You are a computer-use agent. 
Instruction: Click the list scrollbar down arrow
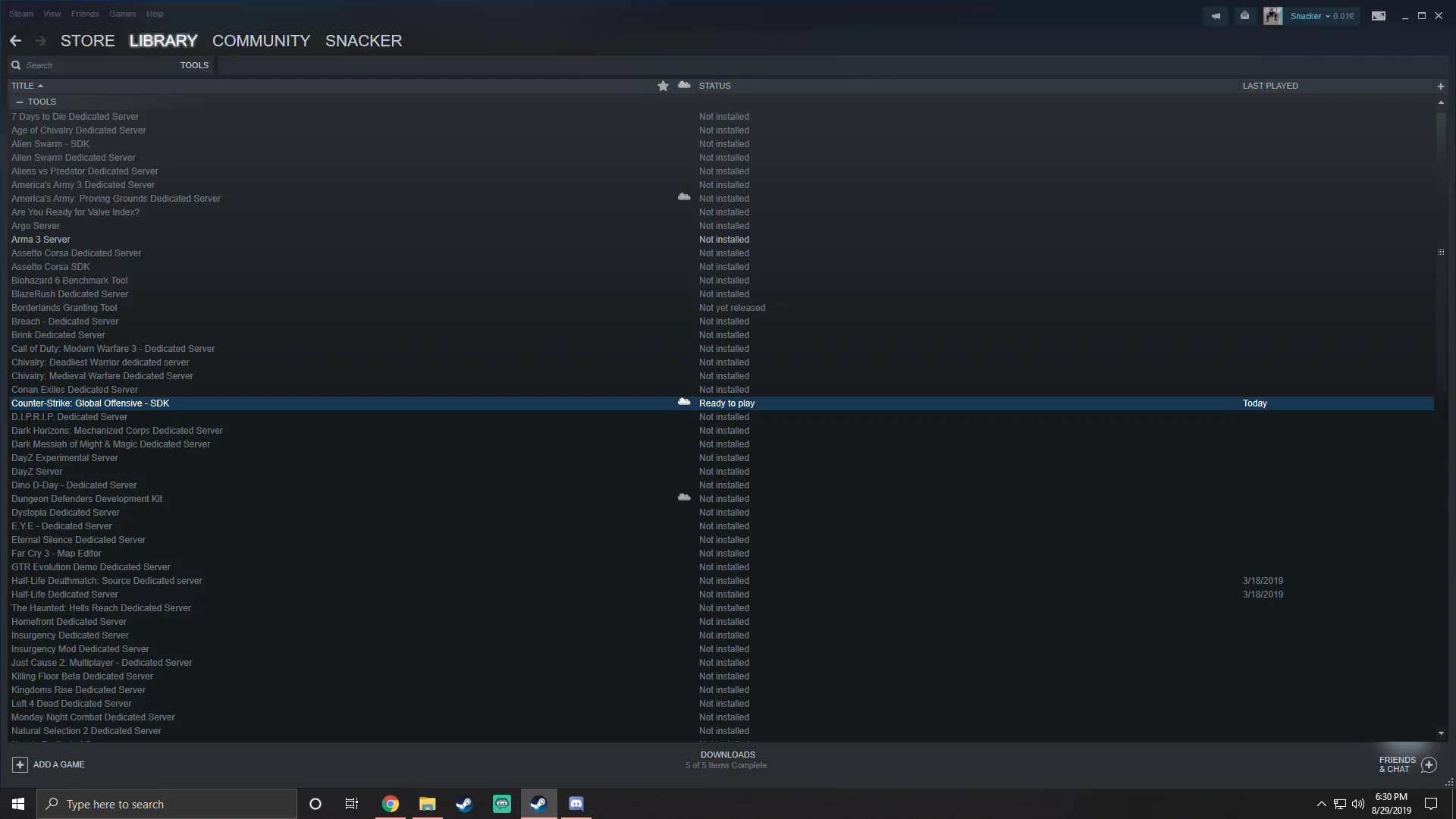coord(1441,733)
